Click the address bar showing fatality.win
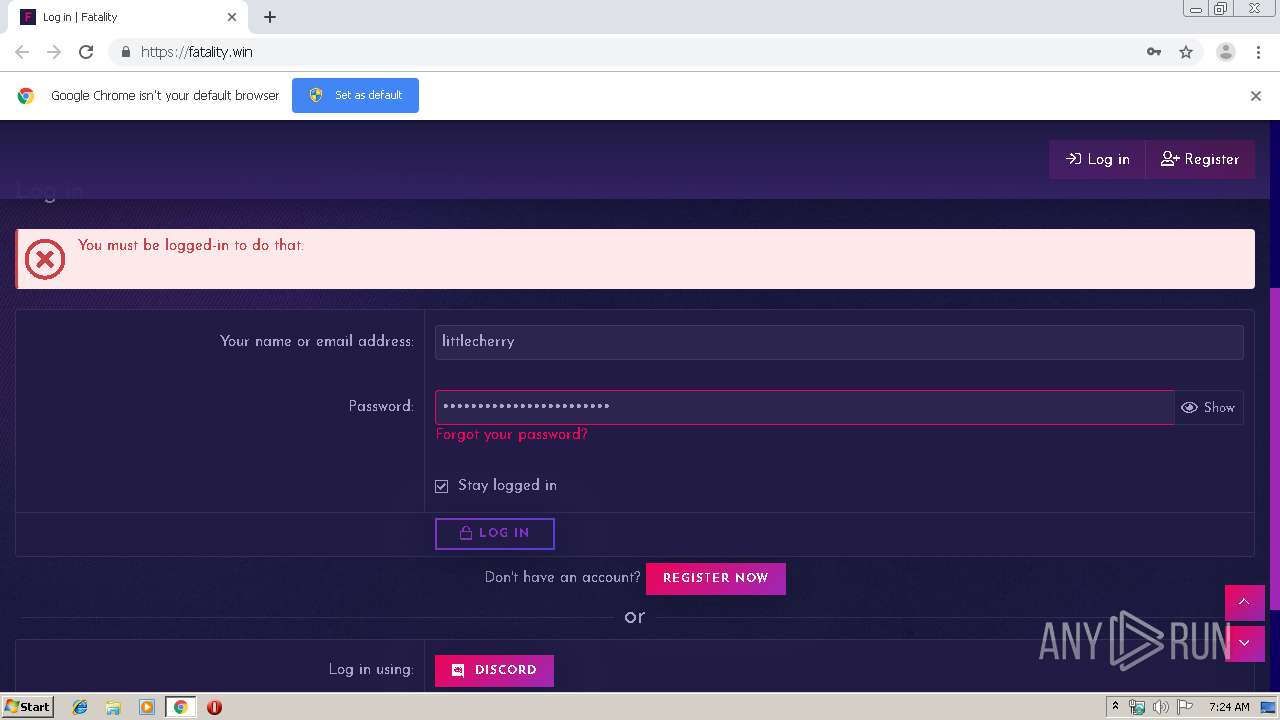The height and width of the screenshot is (720, 1280). [640, 52]
